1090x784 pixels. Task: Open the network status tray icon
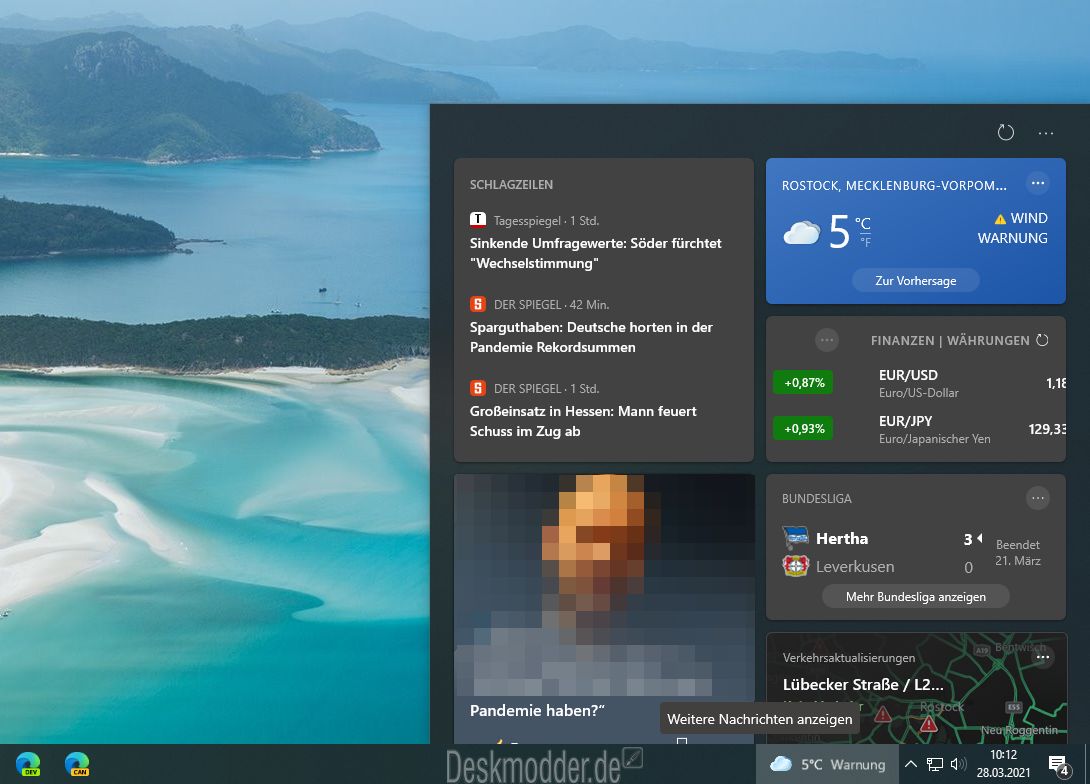pyautogui.click(x=935, y=765)
